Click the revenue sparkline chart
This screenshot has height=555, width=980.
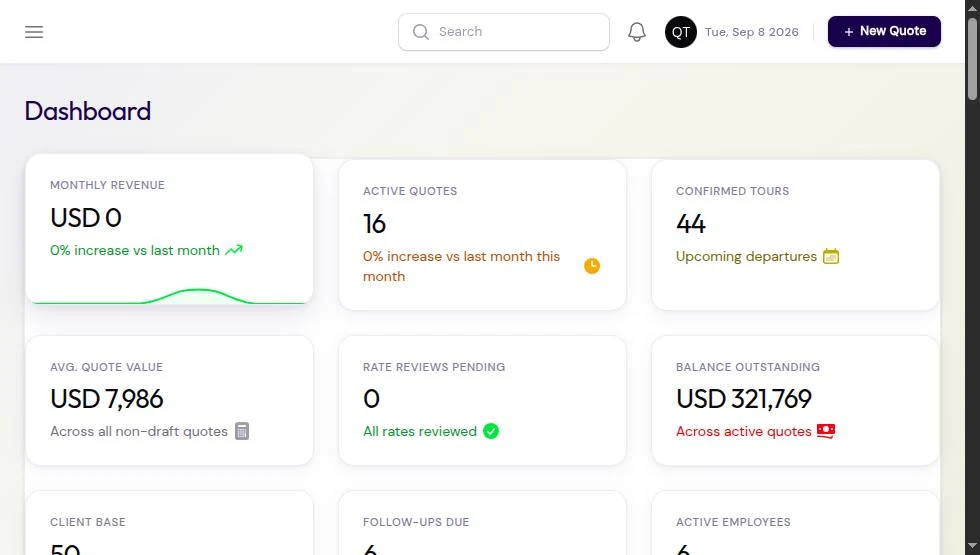pyautogui.click(x=169, y=296)
